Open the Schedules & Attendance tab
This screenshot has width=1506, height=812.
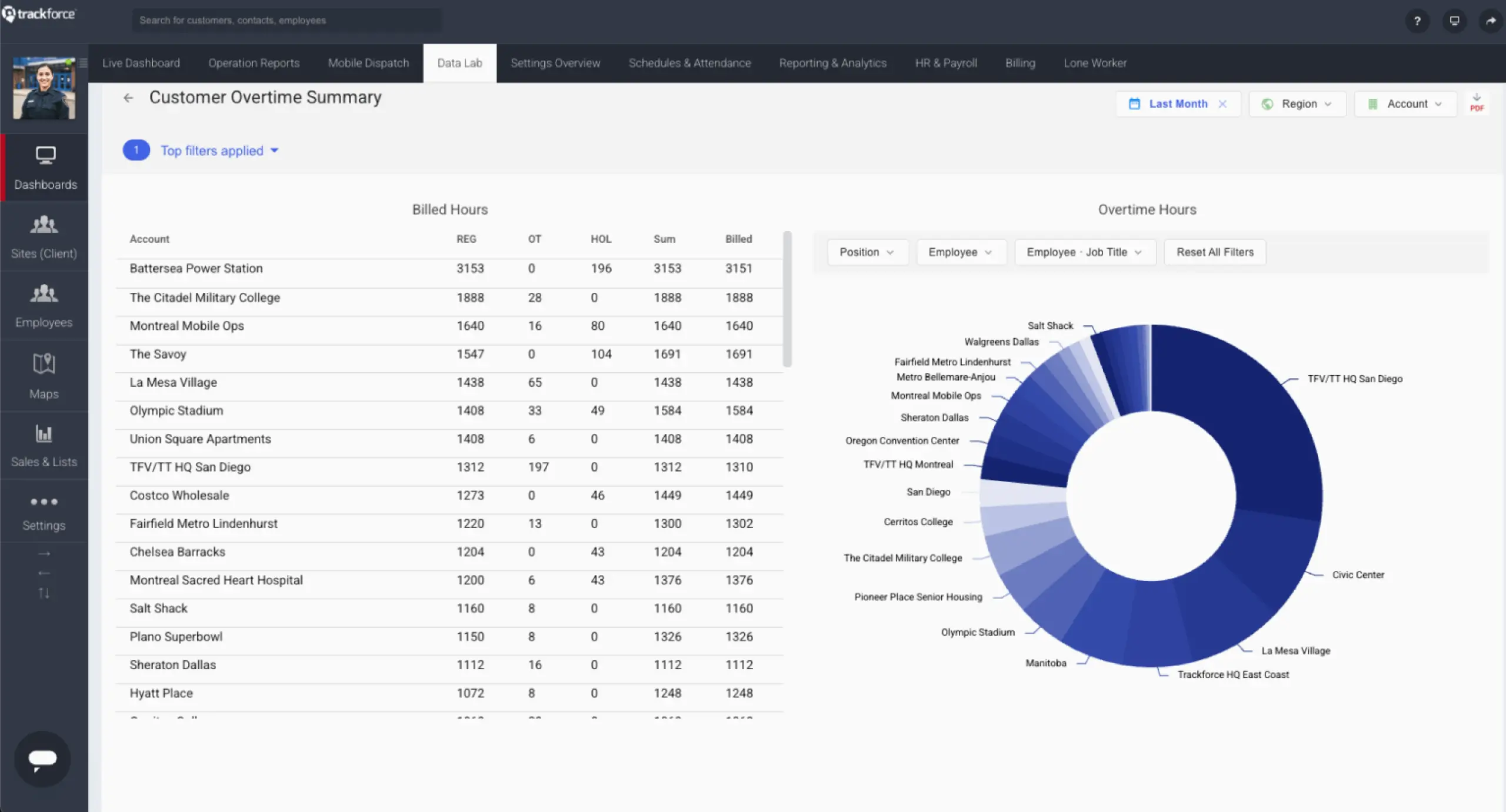(x=689, y=63)
